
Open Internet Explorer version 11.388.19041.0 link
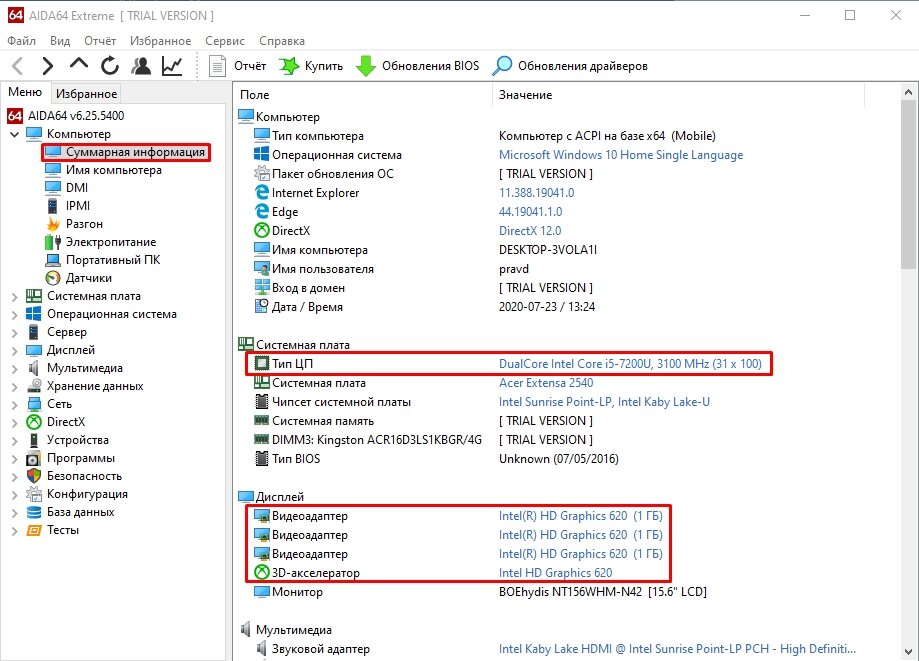(x=536, y=193)
